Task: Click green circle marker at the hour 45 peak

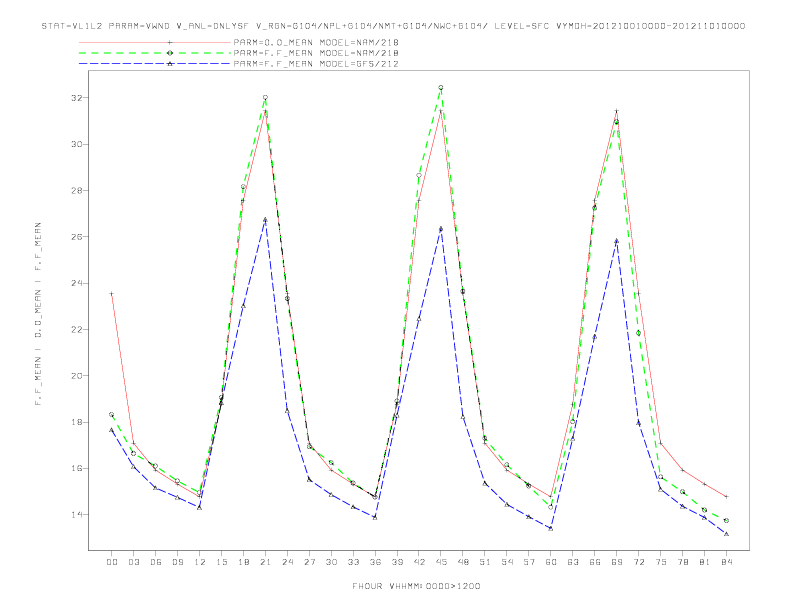Action: click(441, 87)
